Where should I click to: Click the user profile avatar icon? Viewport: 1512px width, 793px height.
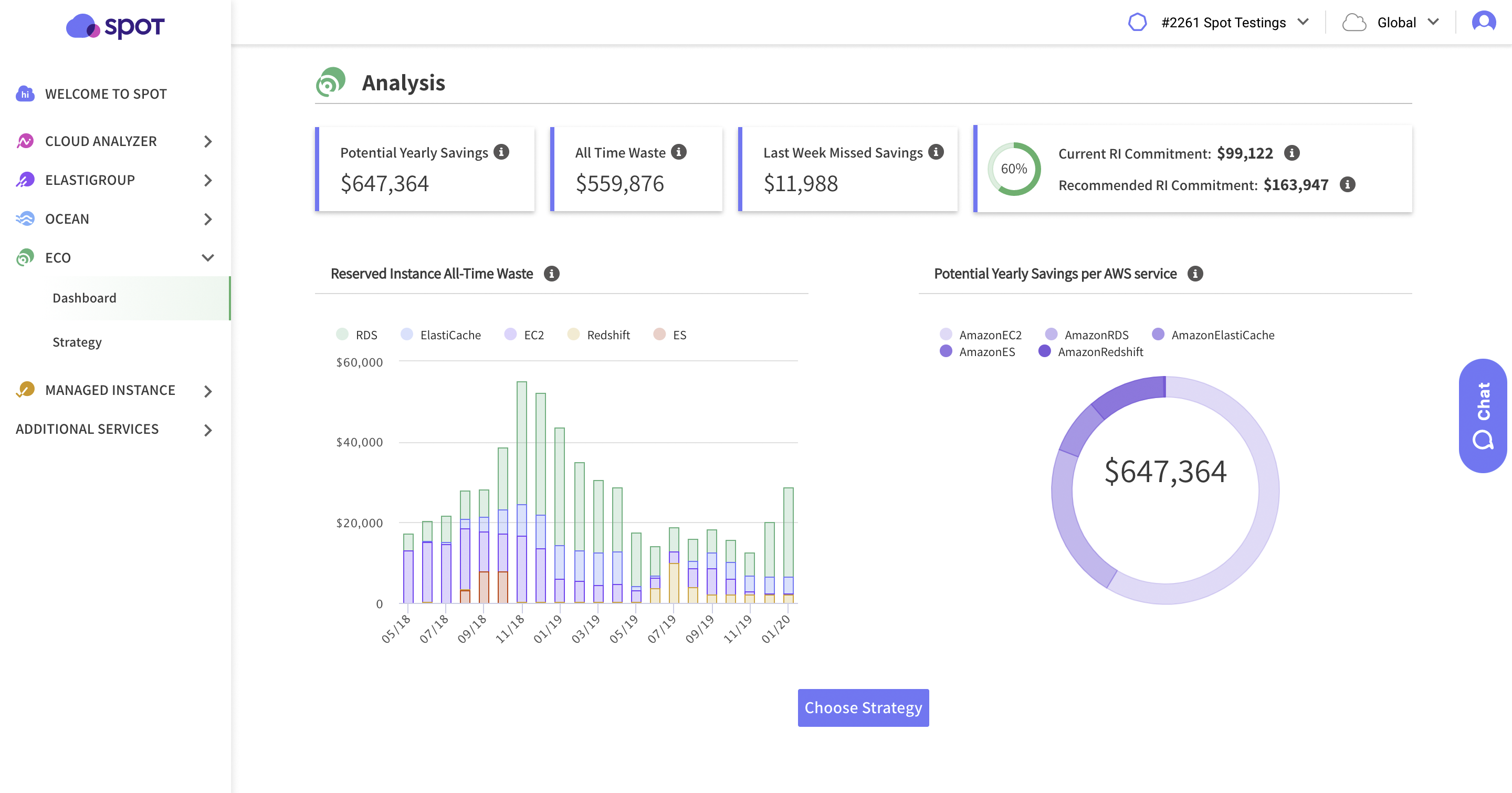(x=1483, y=22)
